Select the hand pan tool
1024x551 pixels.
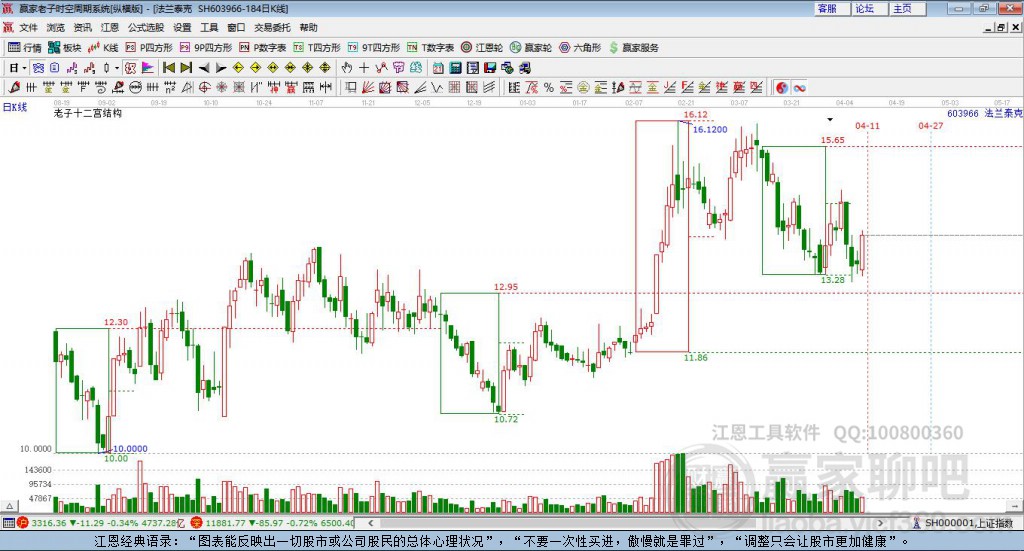click(347, 68)
